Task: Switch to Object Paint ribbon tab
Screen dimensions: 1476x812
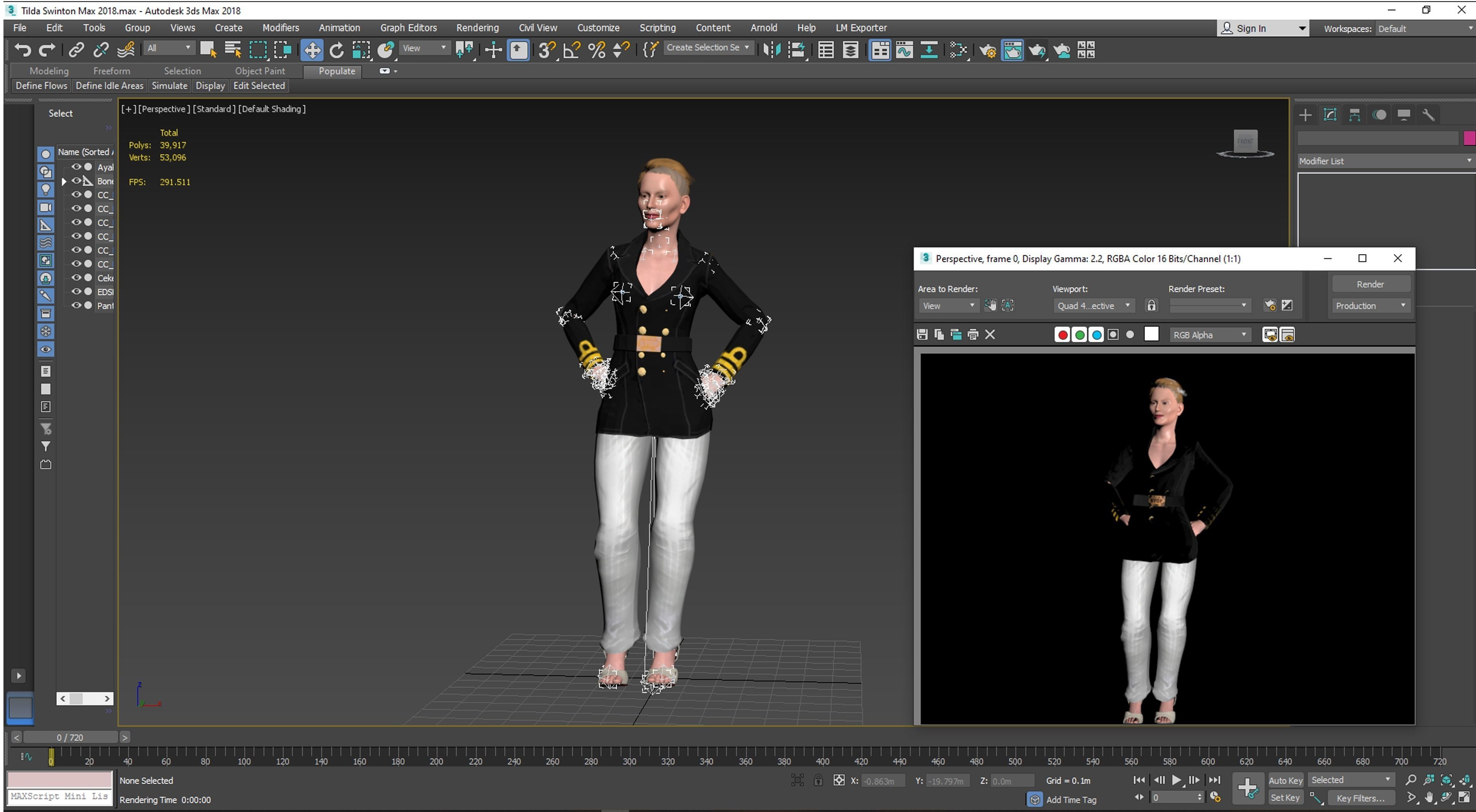Action: tap(260, 71)
